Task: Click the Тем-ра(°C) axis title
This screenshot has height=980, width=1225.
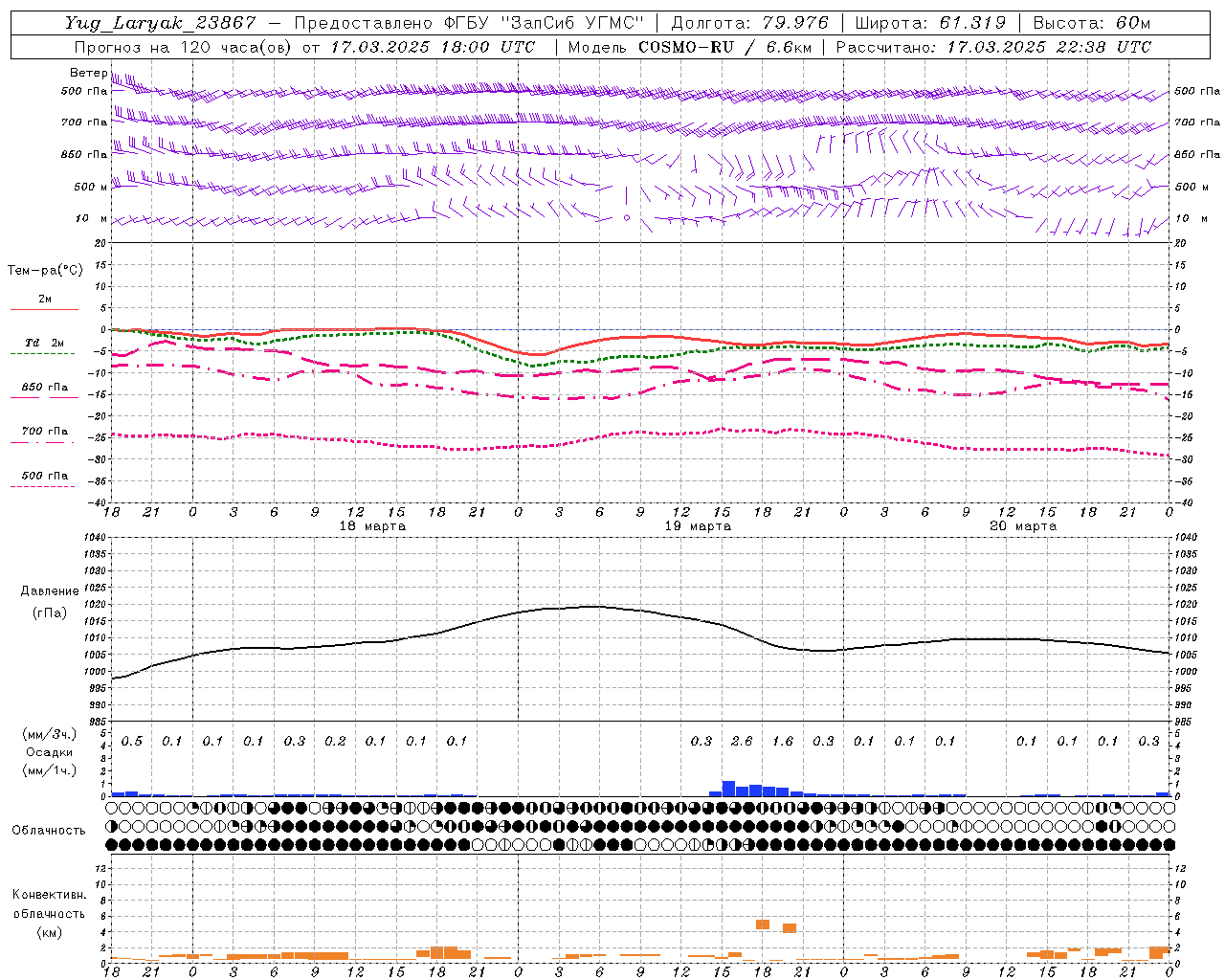Action: 45,271
